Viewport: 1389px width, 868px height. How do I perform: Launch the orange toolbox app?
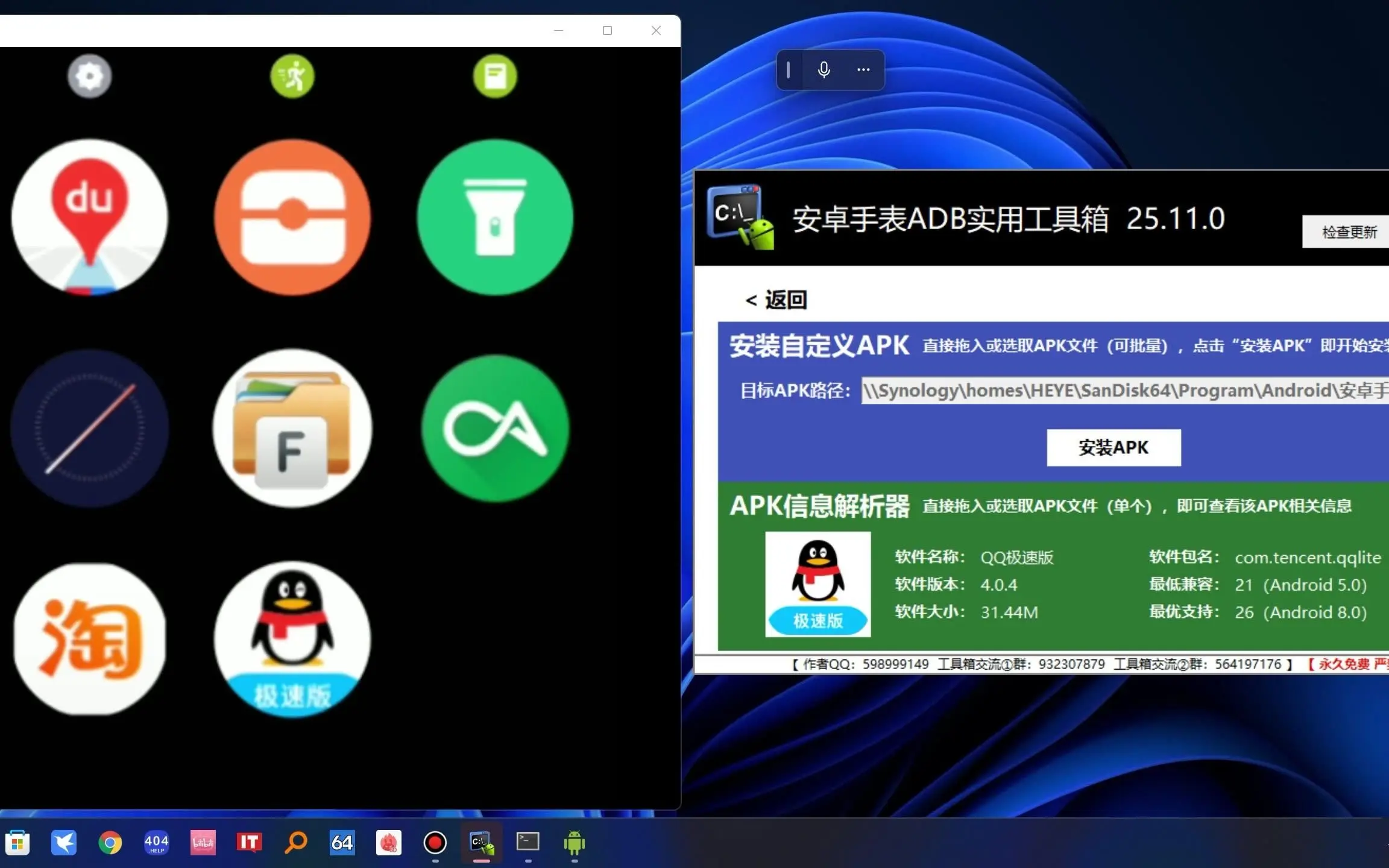(292, 217)
